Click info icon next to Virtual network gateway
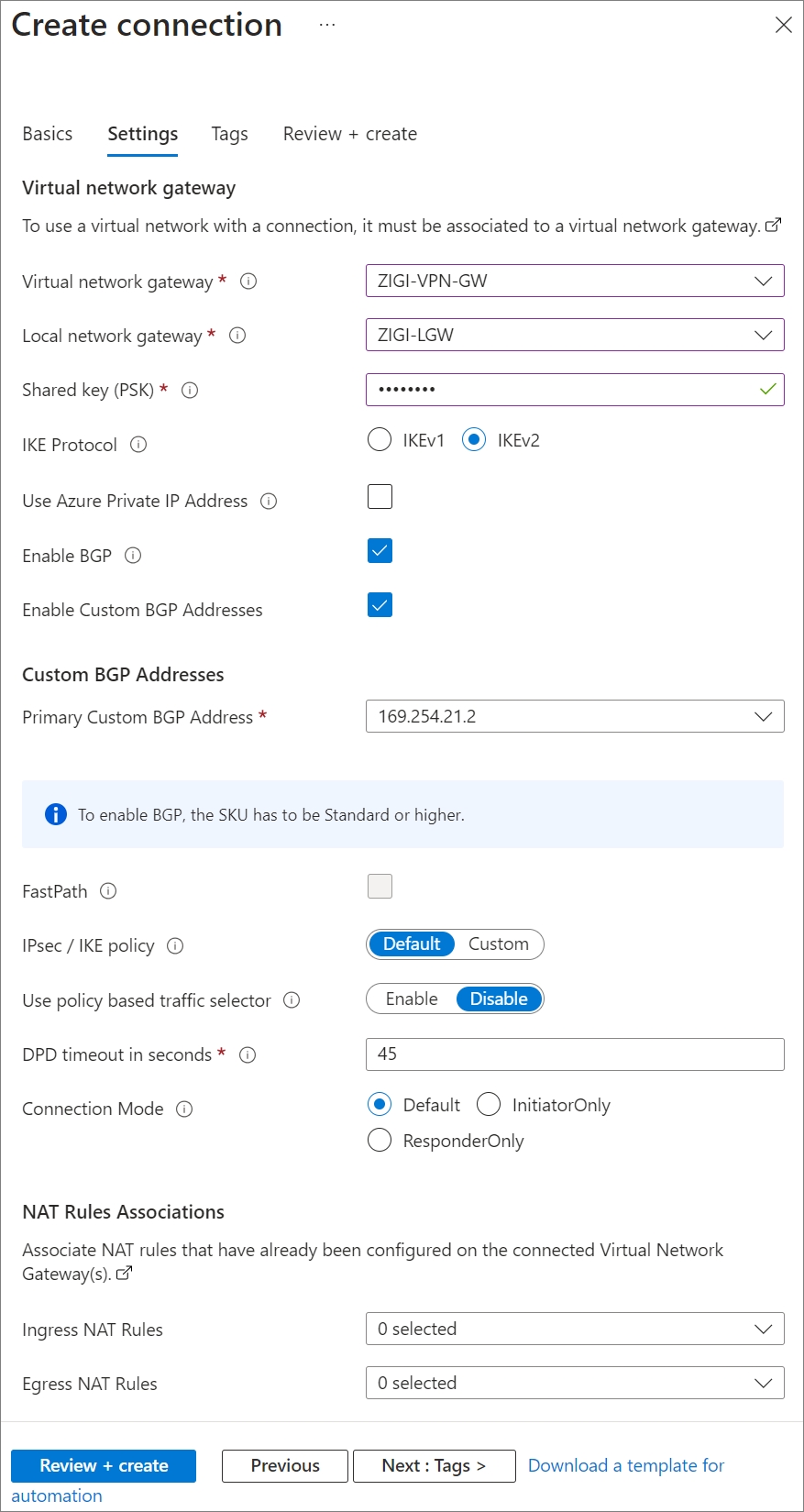The height and width of the screenshot is (1512, 804). point(248,281)
